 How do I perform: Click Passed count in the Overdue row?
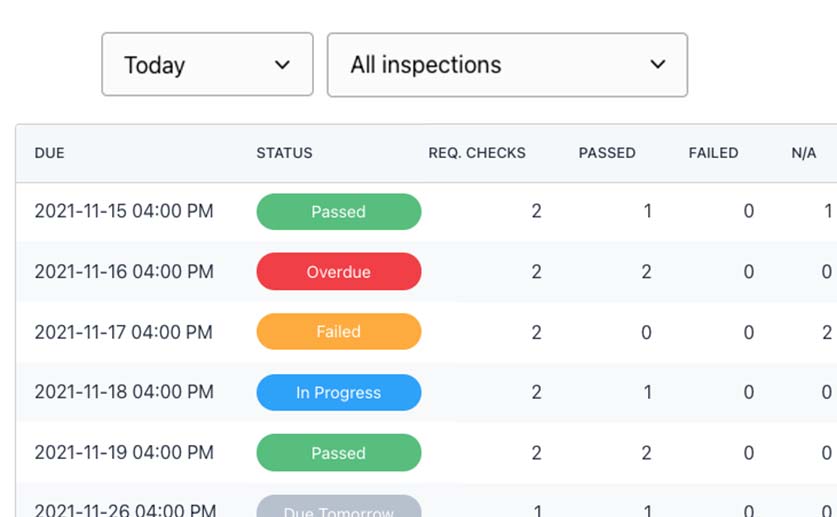click(646, 272)
